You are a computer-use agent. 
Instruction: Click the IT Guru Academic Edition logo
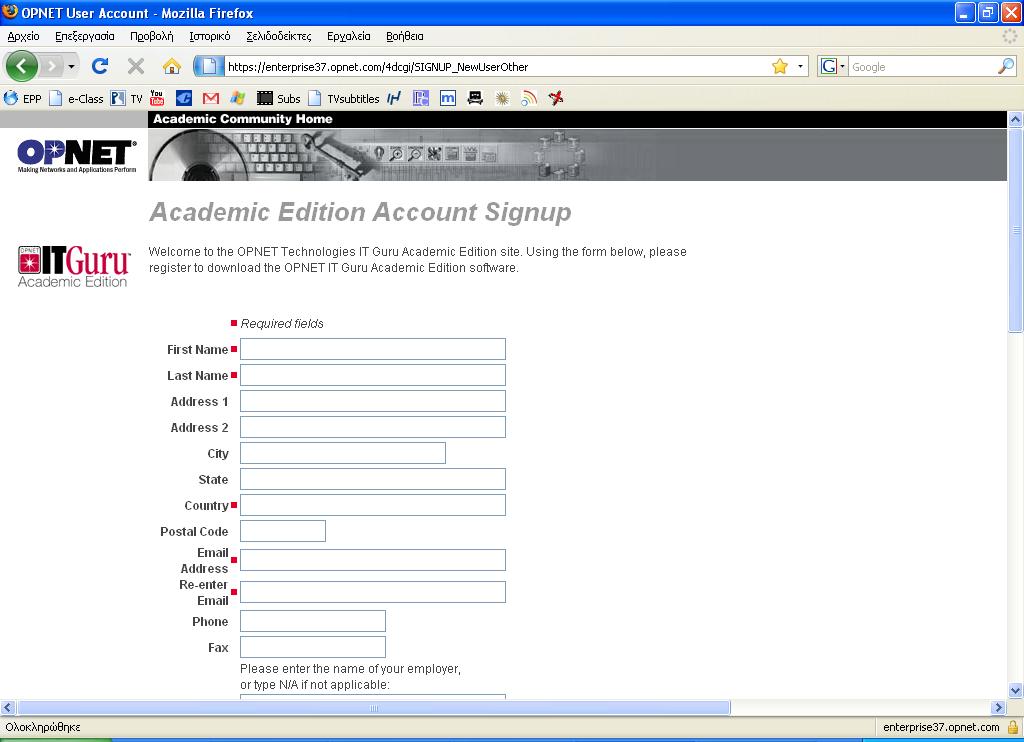[74, 266]
